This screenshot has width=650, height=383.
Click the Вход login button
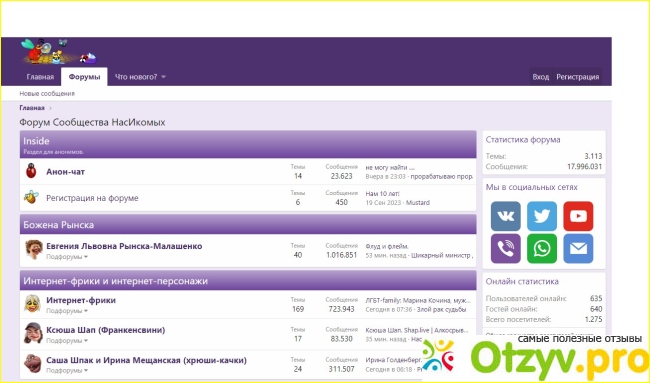coord(541,77)
